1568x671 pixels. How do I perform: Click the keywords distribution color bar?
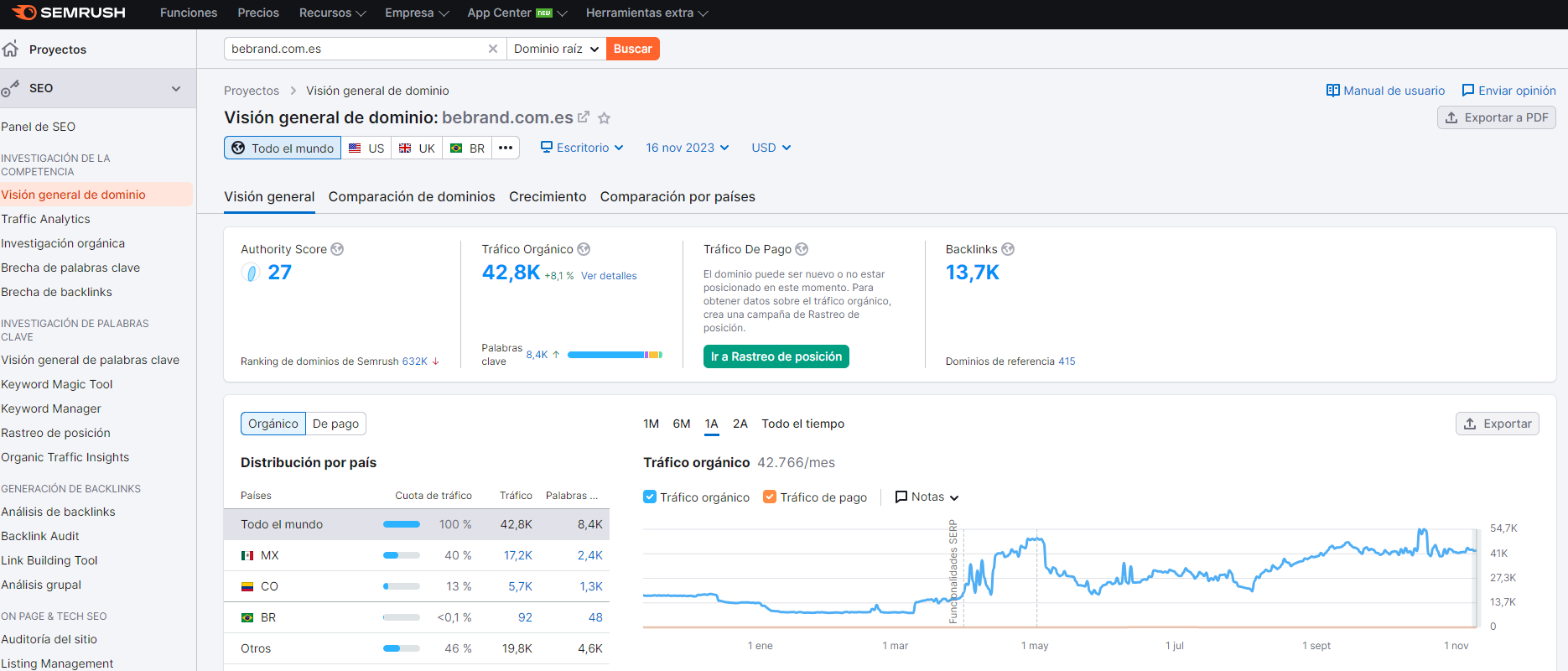(615, 355)
